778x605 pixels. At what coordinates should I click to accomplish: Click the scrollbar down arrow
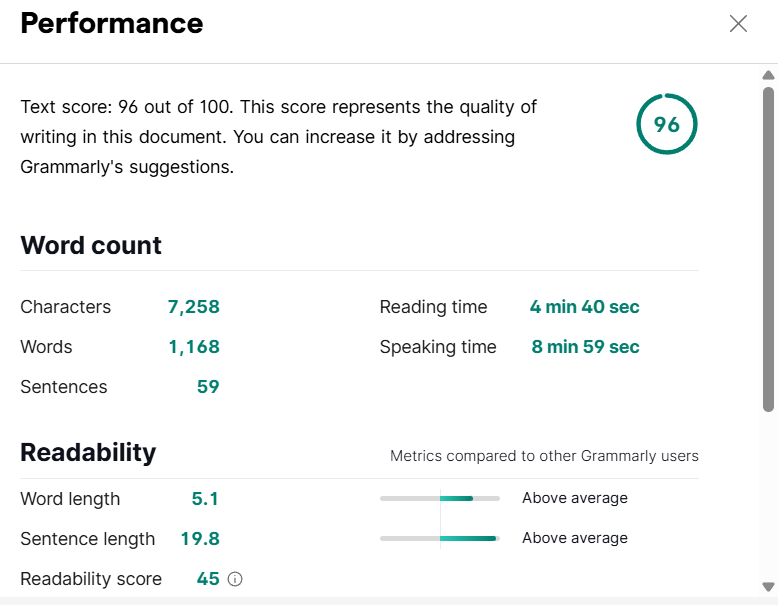coord(768,587)
